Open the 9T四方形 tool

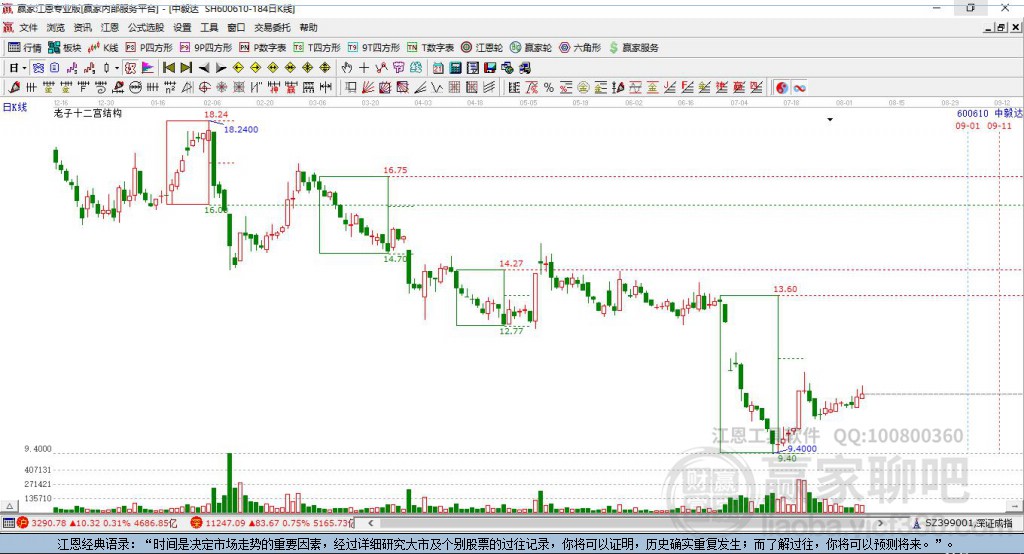point(374,48)
